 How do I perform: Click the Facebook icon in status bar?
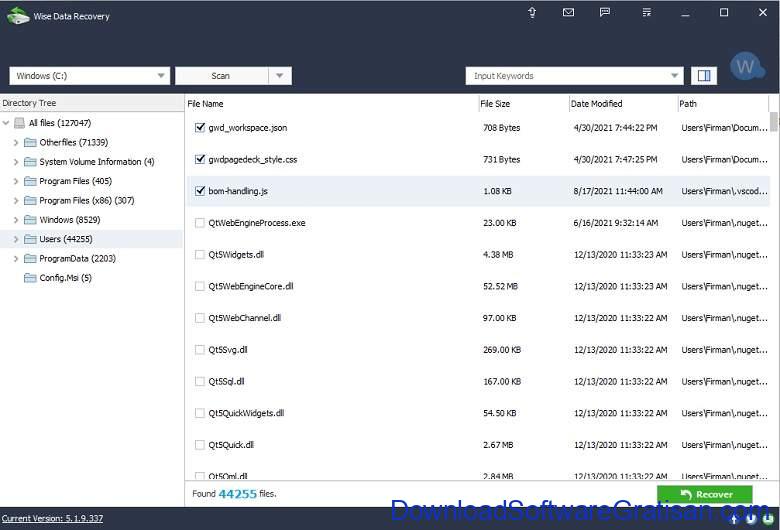pyautogui.click(x=735, y=519)
